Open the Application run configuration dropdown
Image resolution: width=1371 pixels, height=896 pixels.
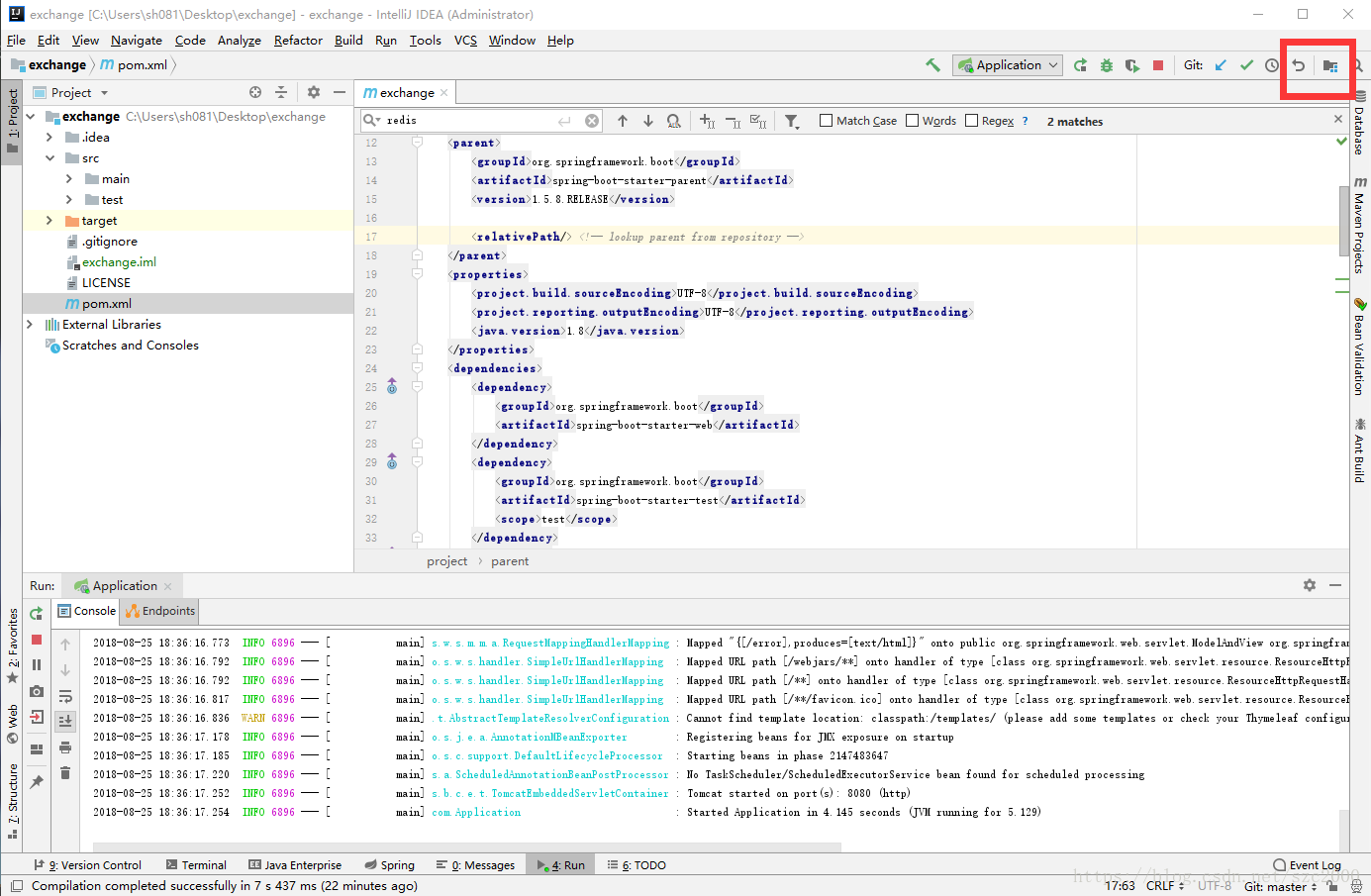click(x=1008, y=65)
